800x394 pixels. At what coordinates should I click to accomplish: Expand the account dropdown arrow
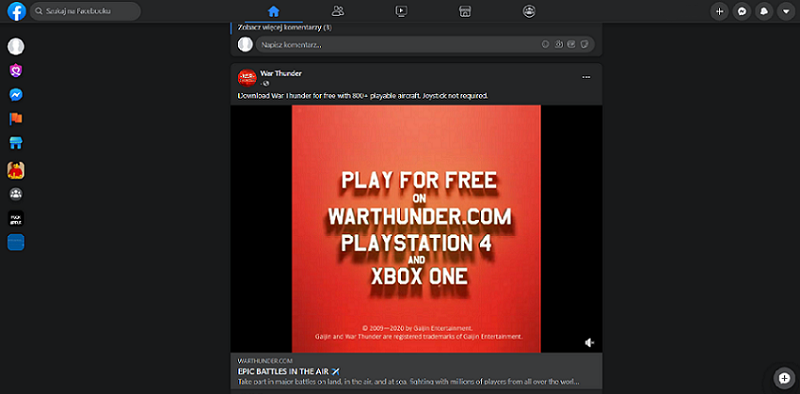[786, 11]
